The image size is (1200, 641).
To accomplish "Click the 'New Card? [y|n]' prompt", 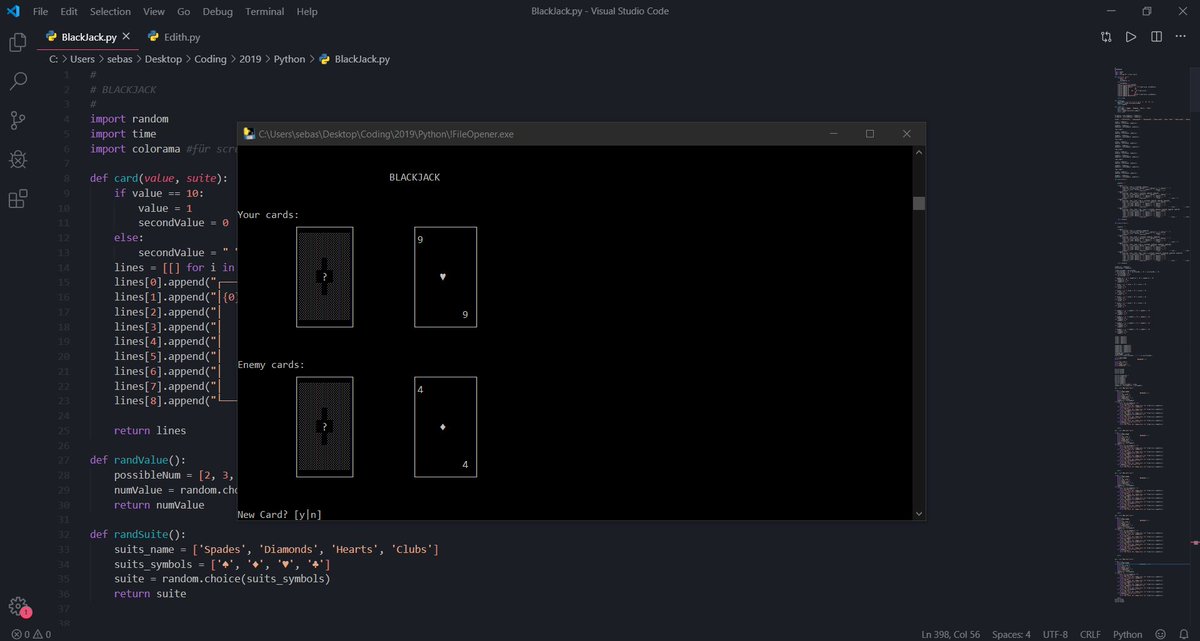I will [x=279, y=514].
